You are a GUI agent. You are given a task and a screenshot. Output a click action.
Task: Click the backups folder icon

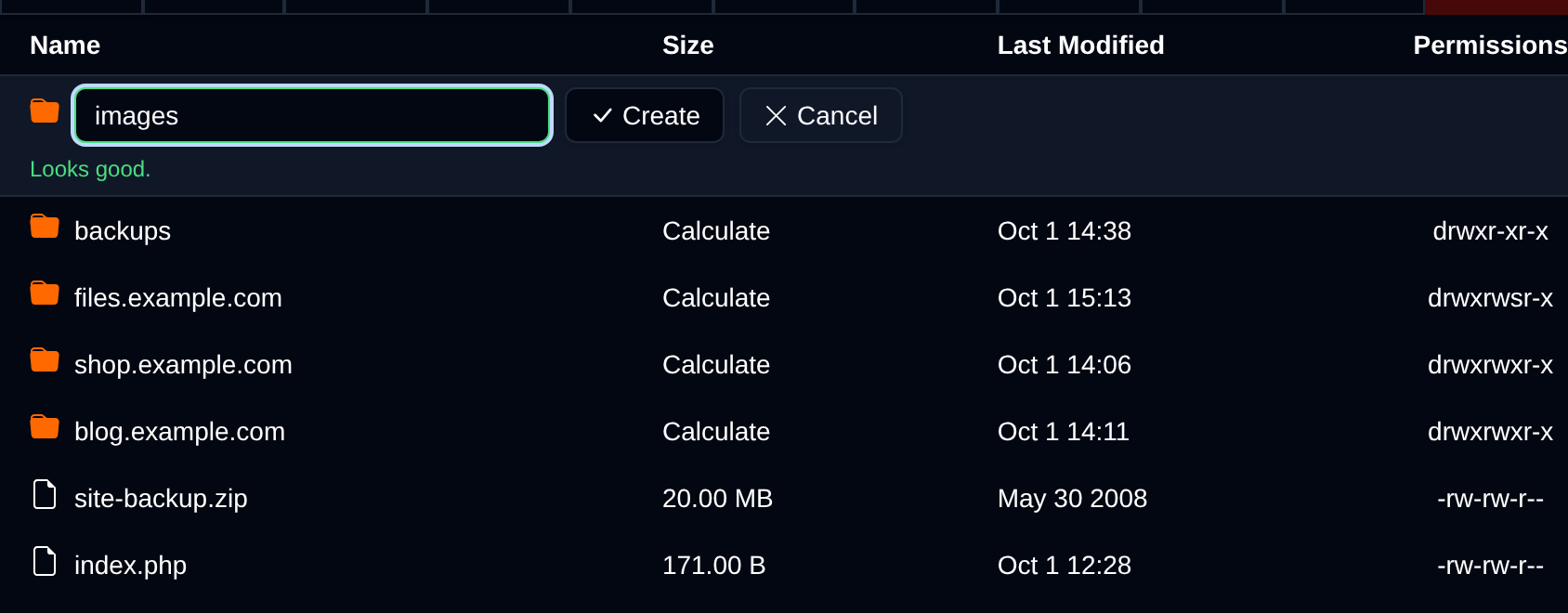45,227
